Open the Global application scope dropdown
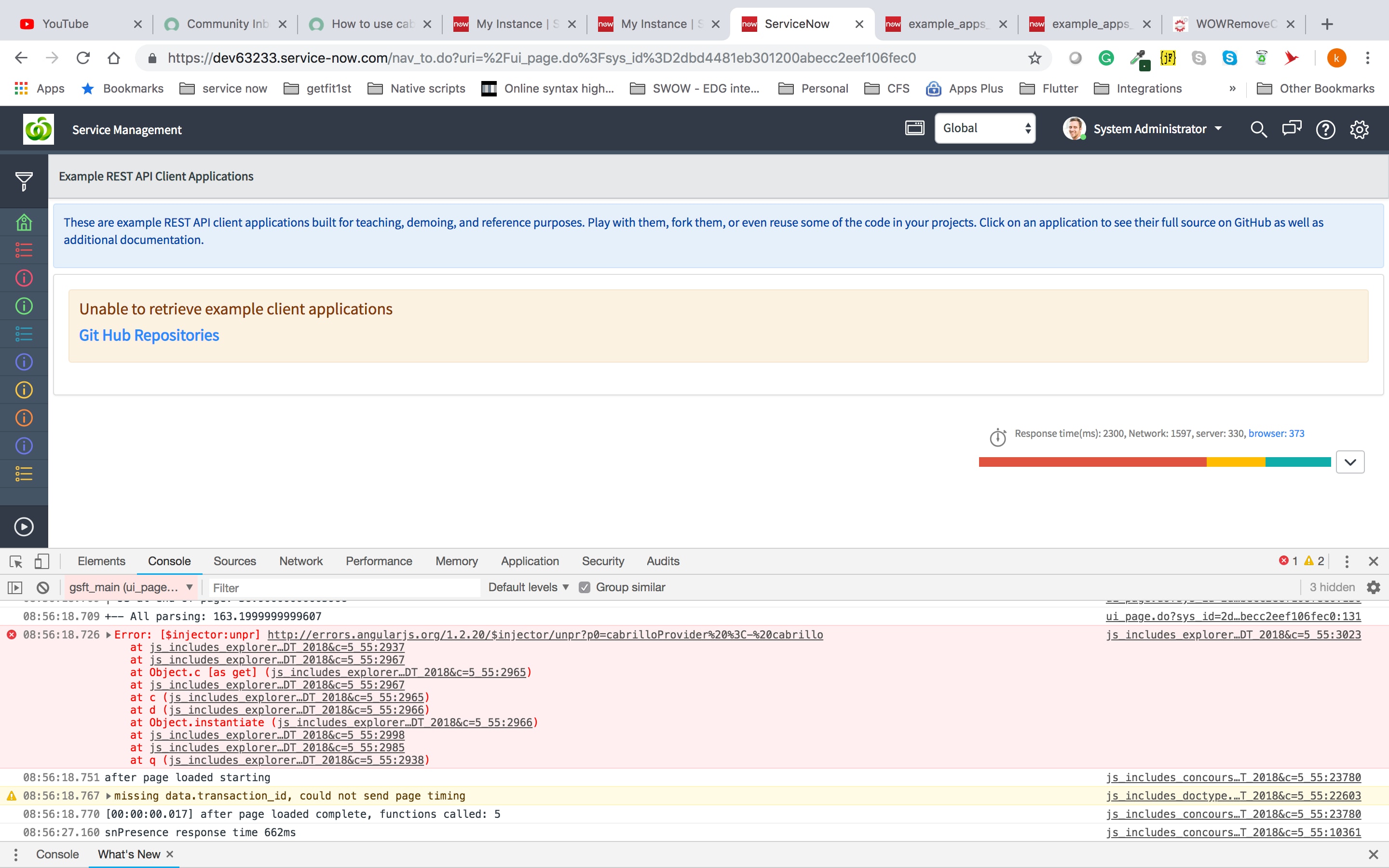Viewport: 1389px width, 868px height. [x=985, y=128]
